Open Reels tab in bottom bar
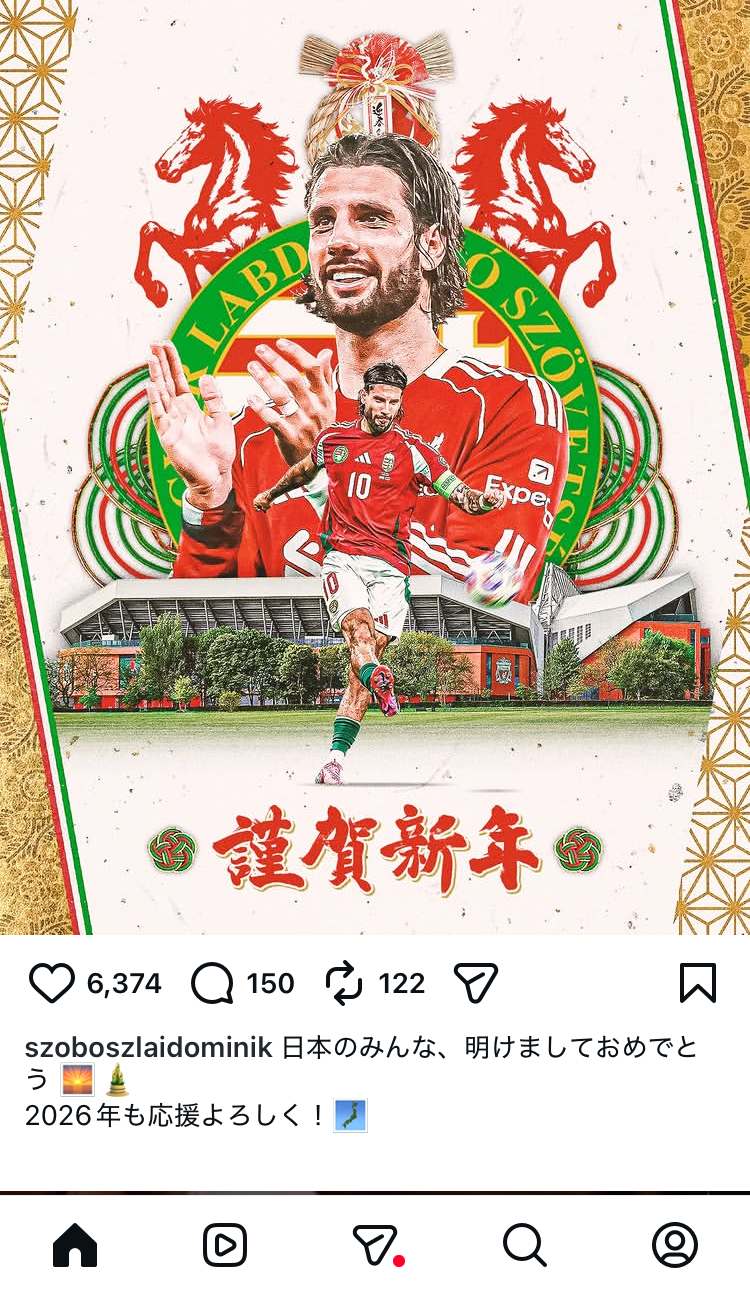750x1294 pixels. click(225, 1245)
